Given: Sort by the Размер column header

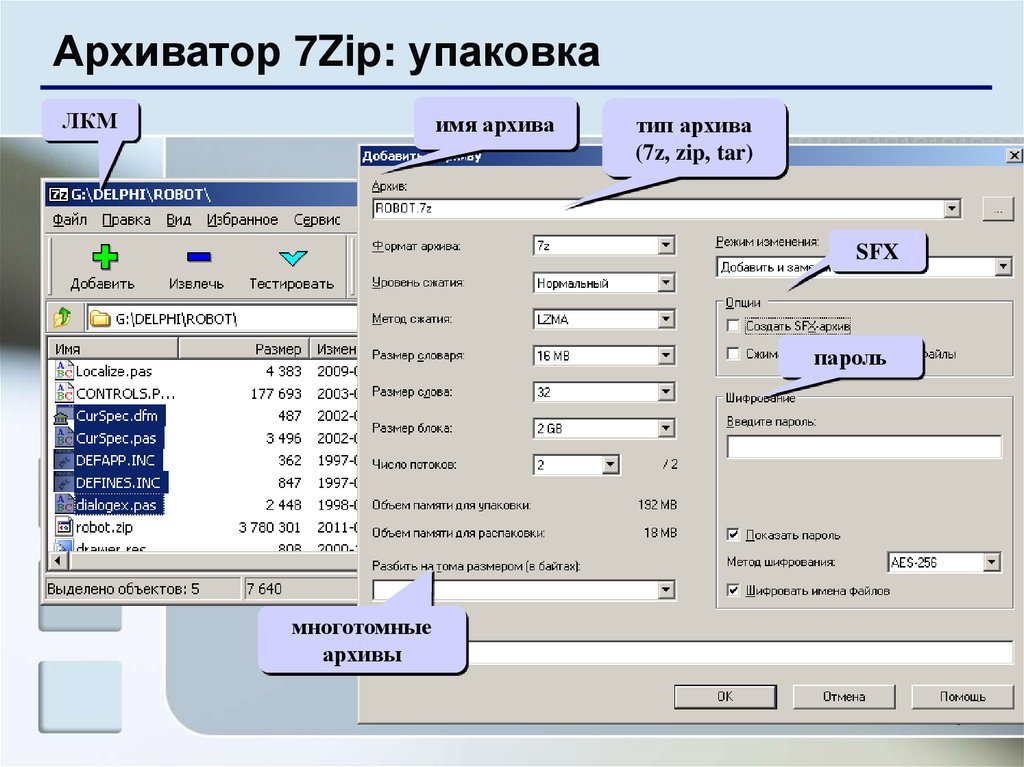Looking at the screenshot, I should (243, 349).
